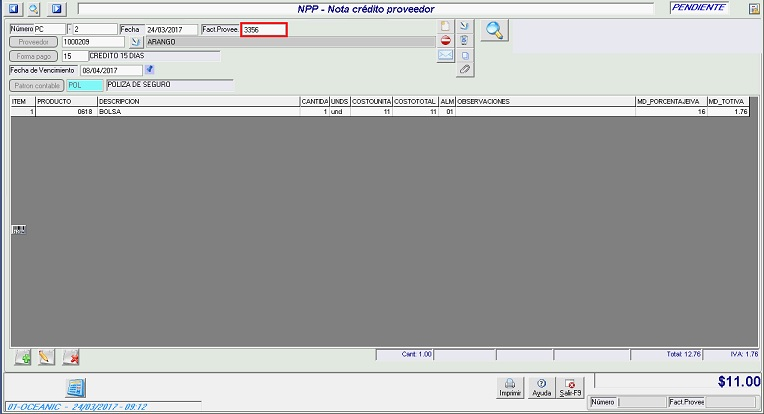The image size is (764, 414).
Task: Click the Imprimir print button
Action: click(510, 387)
